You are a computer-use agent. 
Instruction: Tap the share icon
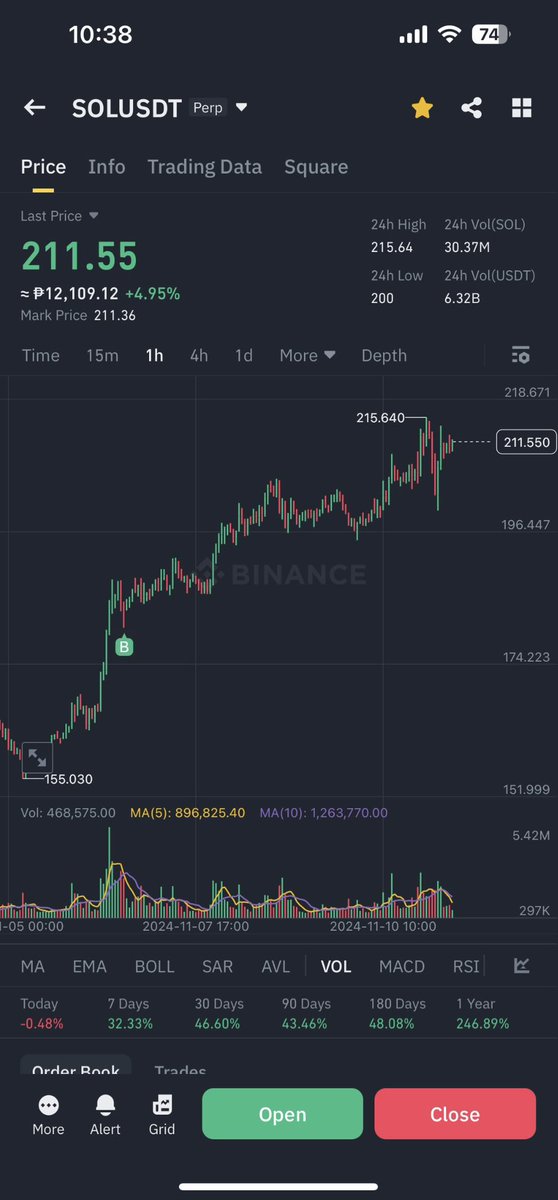coord(472,108)
